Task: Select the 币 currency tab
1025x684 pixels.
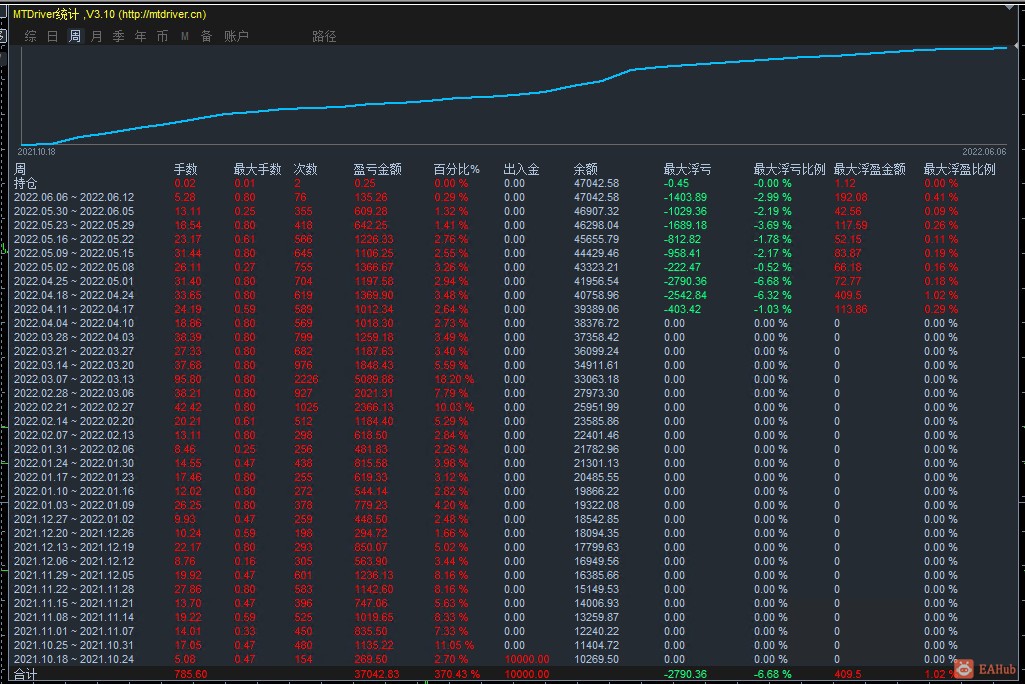Action: pyautogui.click(x=163, y=36)
